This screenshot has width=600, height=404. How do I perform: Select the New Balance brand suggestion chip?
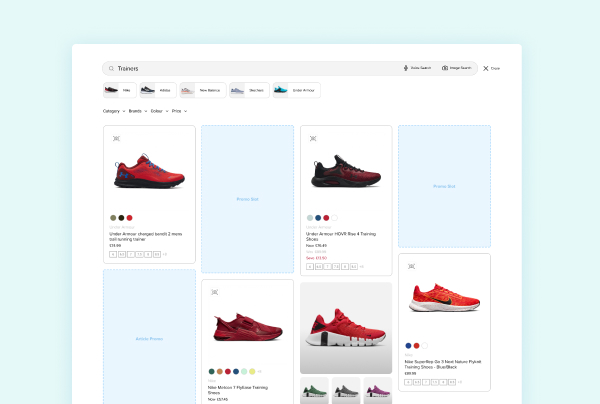click(x=203, y=90)
